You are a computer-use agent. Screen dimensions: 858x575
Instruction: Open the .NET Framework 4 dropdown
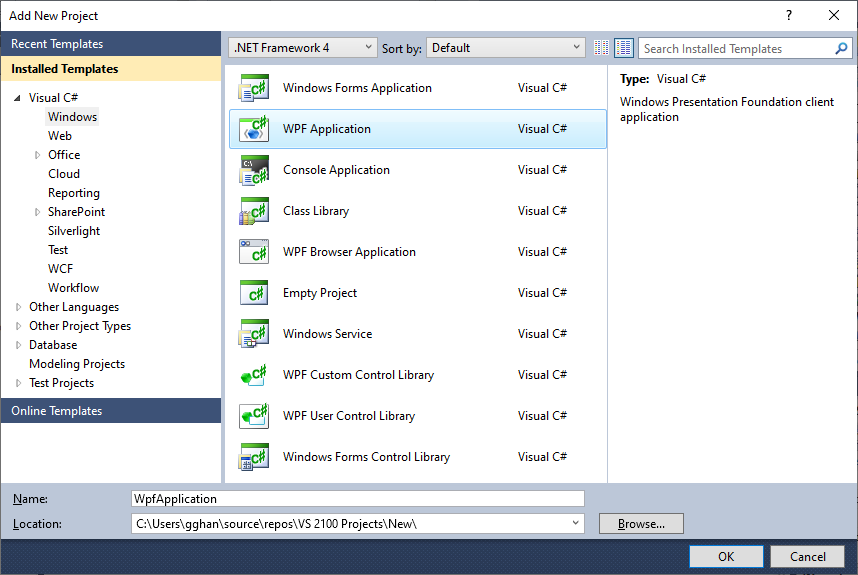[x=302, y=48]
